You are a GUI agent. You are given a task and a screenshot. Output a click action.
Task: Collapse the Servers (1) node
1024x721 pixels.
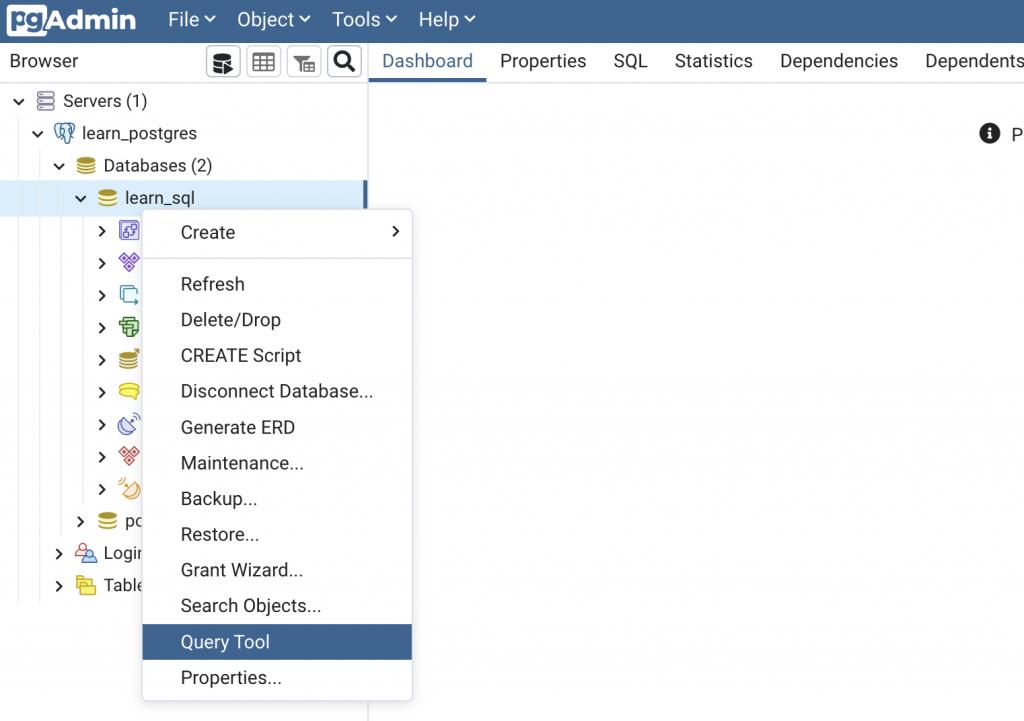tap(19, 101)
